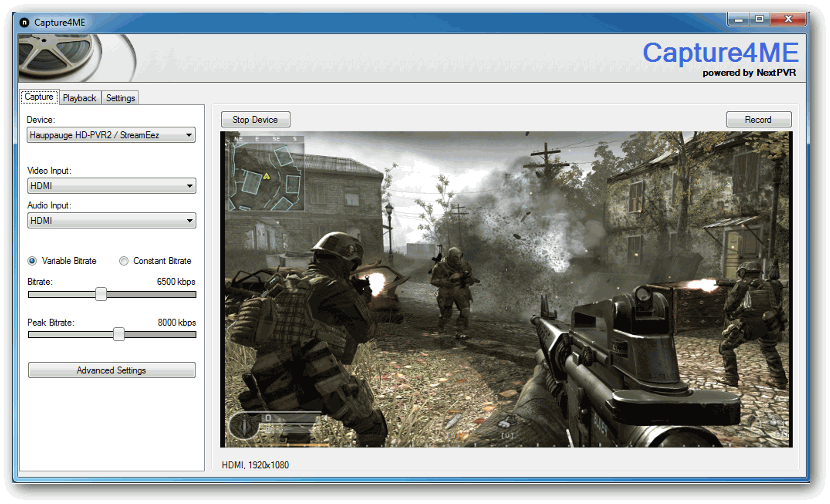Maximize the Capture4ME window
The width and height of the screenshot is (830, 504).
tap(760, 20)
